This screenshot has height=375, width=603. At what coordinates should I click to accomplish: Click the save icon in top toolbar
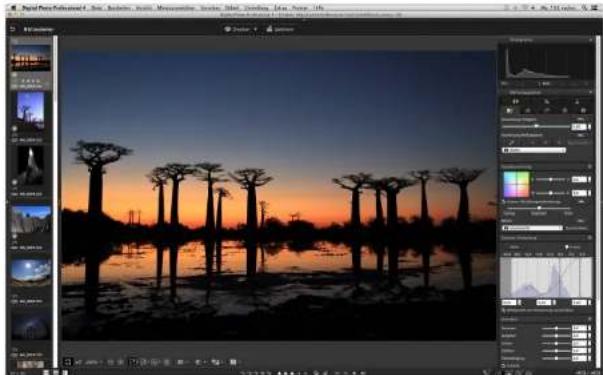(270, 29)
